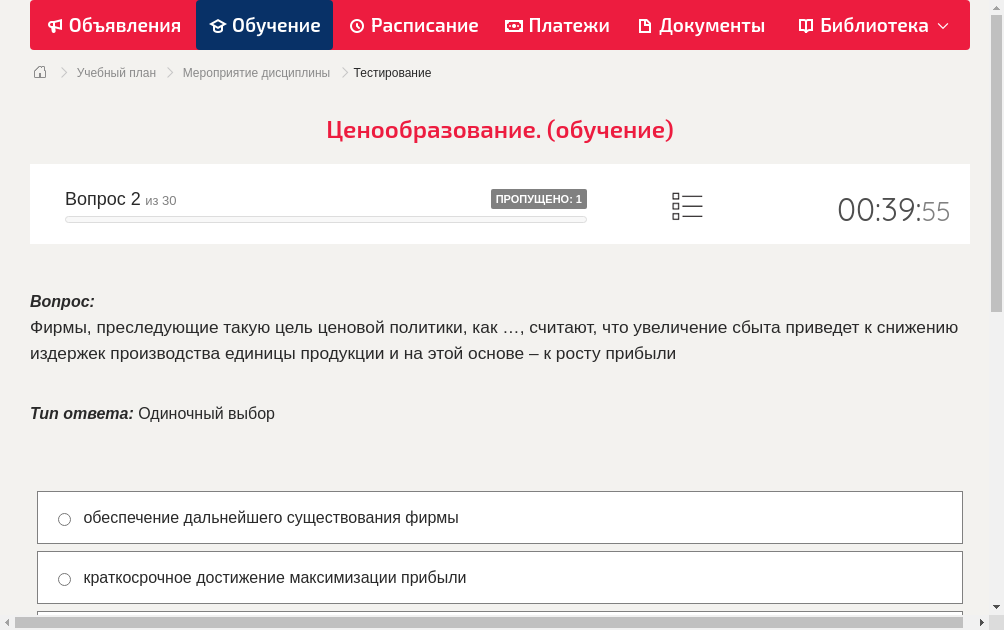Open the breadcrumb item Мероприятие дисциплины
1004x630 pixels.
[257, 72]
